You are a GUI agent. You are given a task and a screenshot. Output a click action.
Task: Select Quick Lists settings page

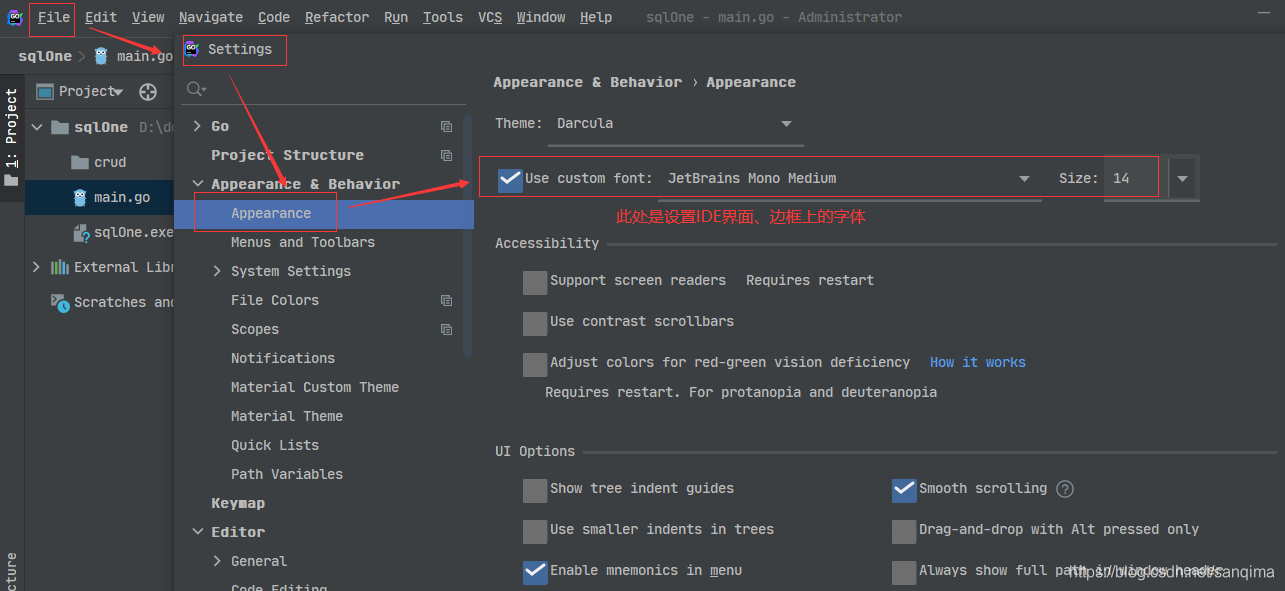coord(275,445)
